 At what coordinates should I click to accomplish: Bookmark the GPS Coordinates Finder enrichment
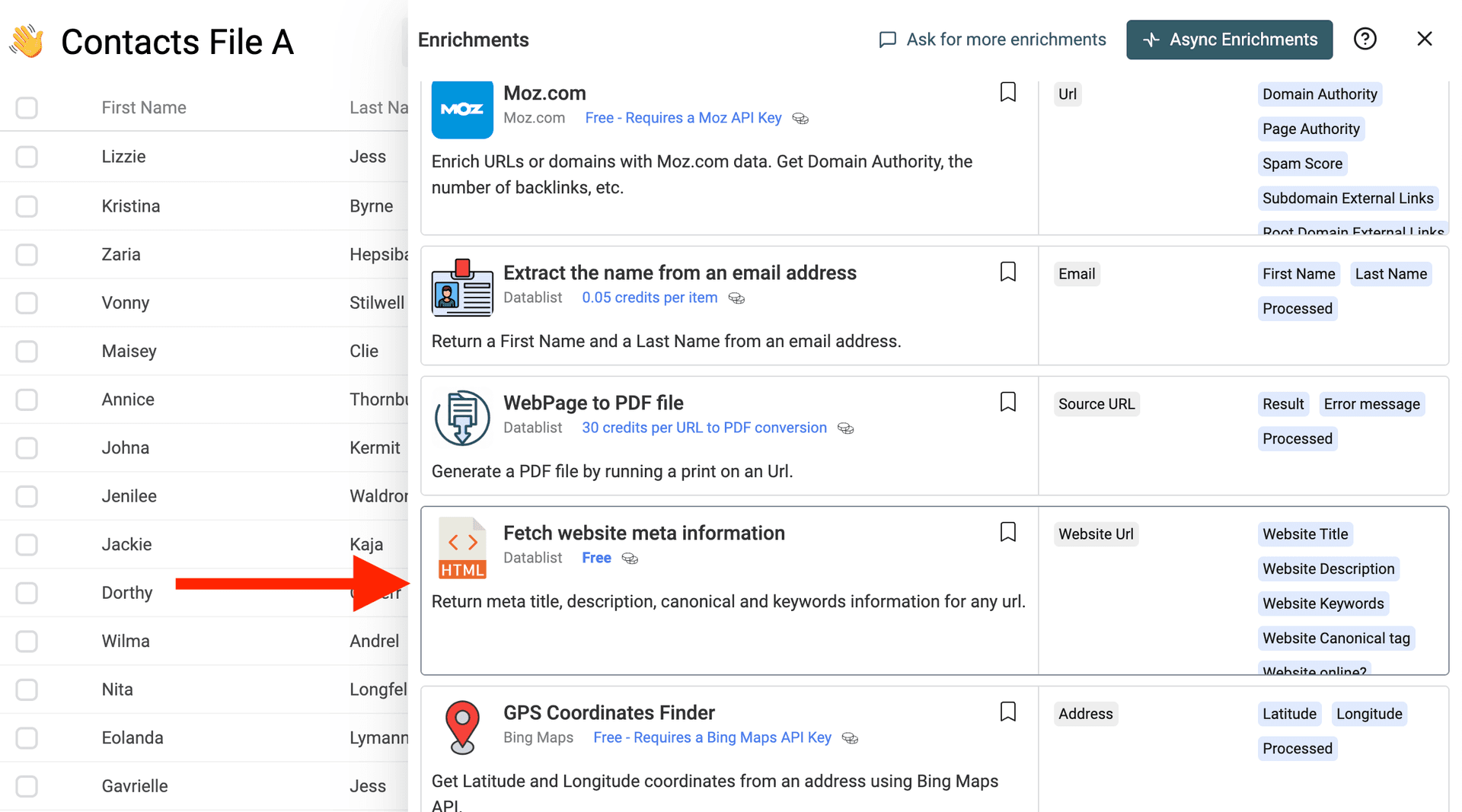pos(1007,712)
